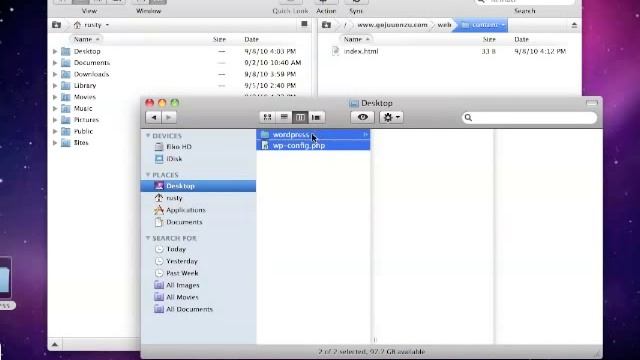The height and width of the screenshot is (360, 640).
Task: Expand Movies folder in FTP window
Action: click(55, 97)
